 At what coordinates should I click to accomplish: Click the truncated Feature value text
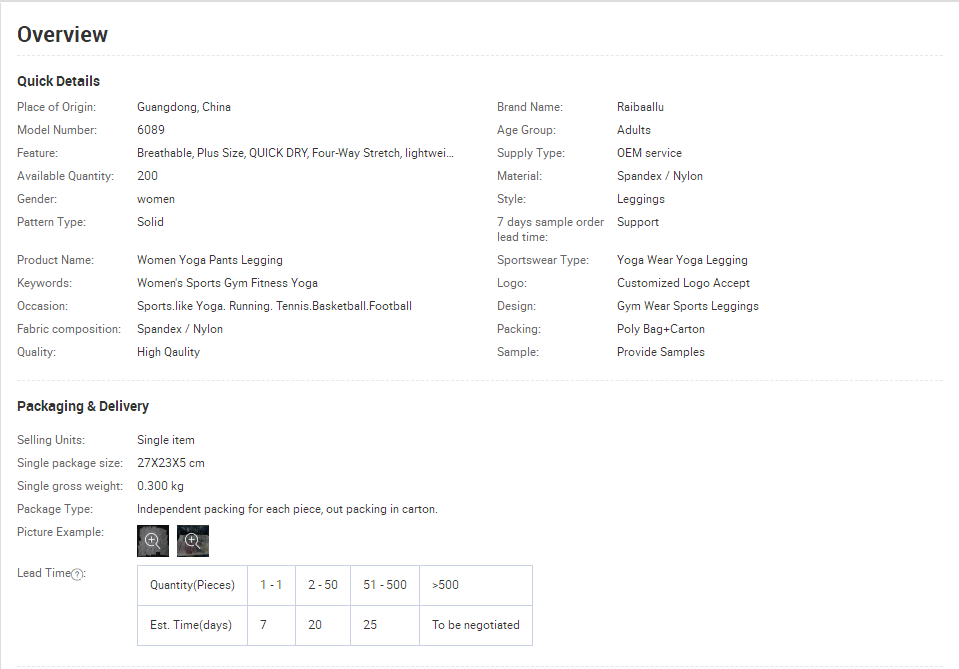[295, 153]
